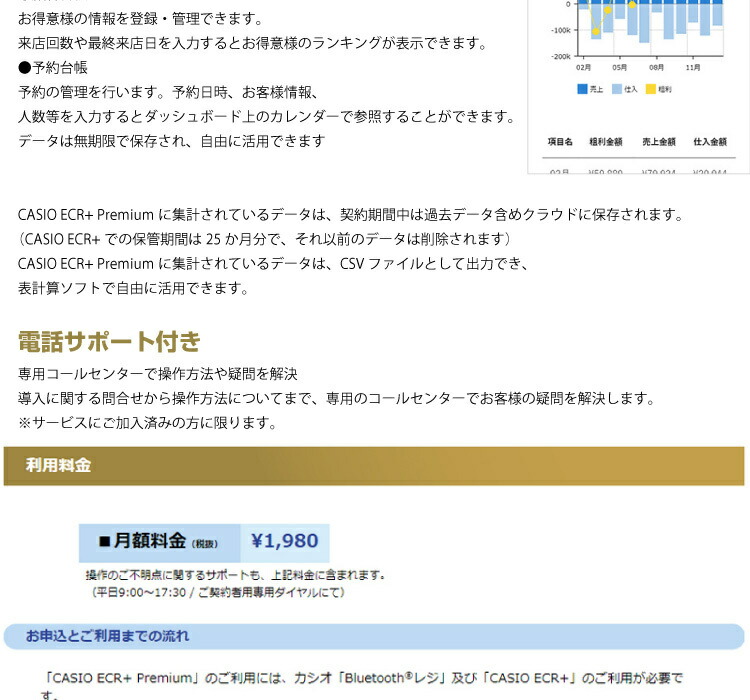This screenshot has width=750, height=700.
Task: Click the line about 来店回数 ranking
Action: click(x=252, y=43)
